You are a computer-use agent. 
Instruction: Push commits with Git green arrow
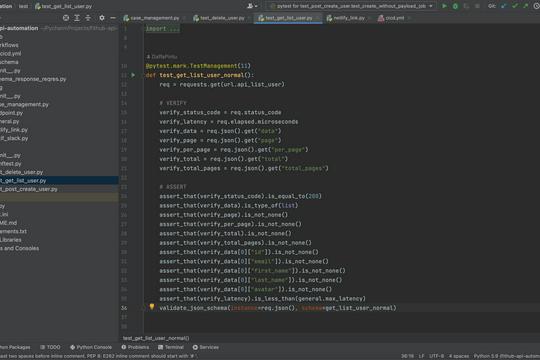click(x=526, y=6)
